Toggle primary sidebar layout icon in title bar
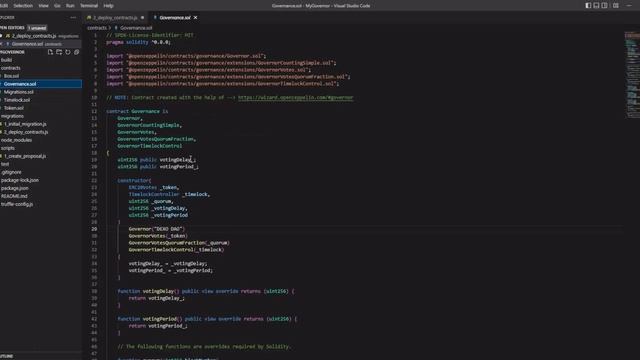This screenshot has width=640, height=360. coord(588,6)
